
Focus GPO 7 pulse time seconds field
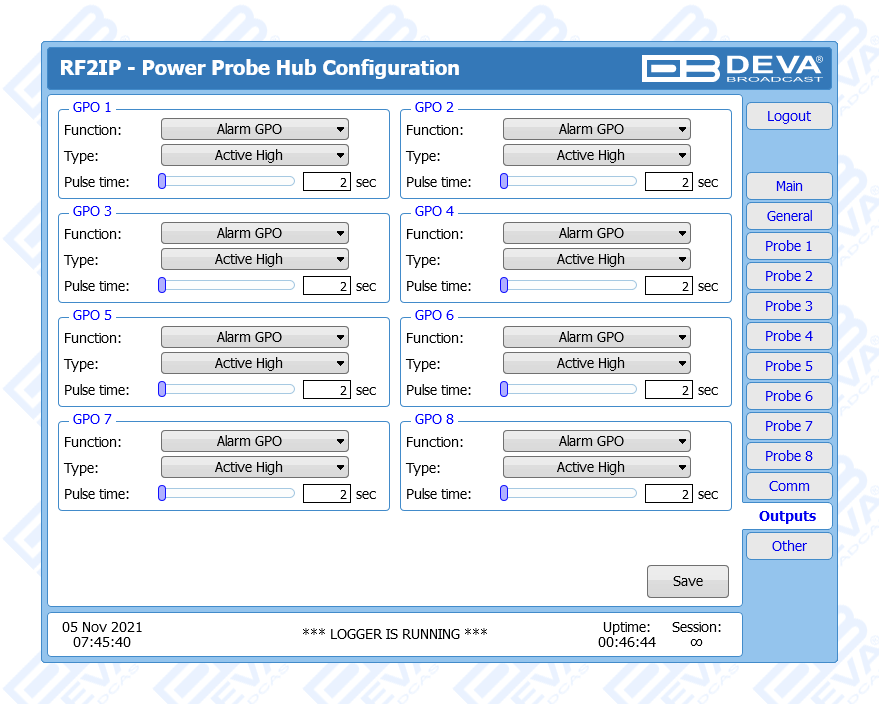pos(326,494)
